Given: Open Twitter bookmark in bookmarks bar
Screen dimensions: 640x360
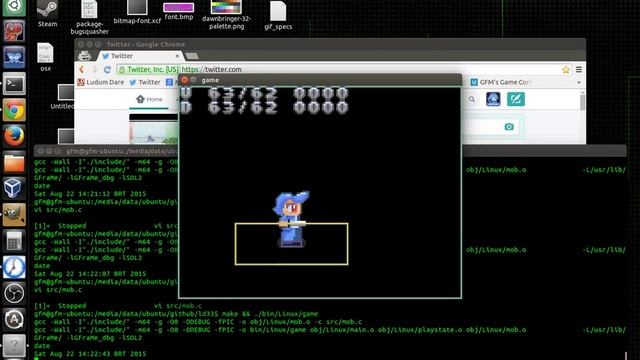Looking at the screenshot, I should (145, 82).
